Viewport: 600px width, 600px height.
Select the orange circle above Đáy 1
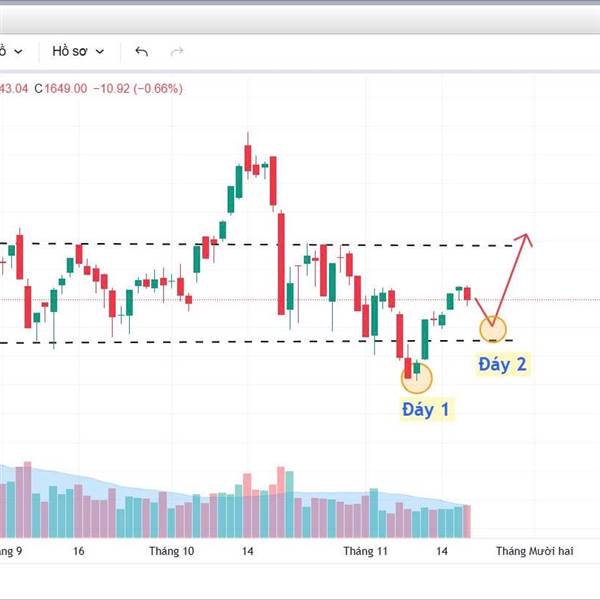click(417, 377)
